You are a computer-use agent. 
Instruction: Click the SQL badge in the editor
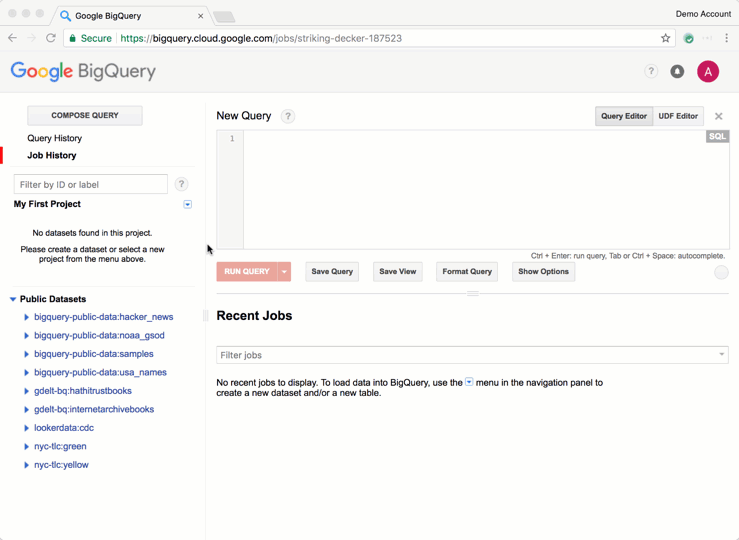[717, 137]
